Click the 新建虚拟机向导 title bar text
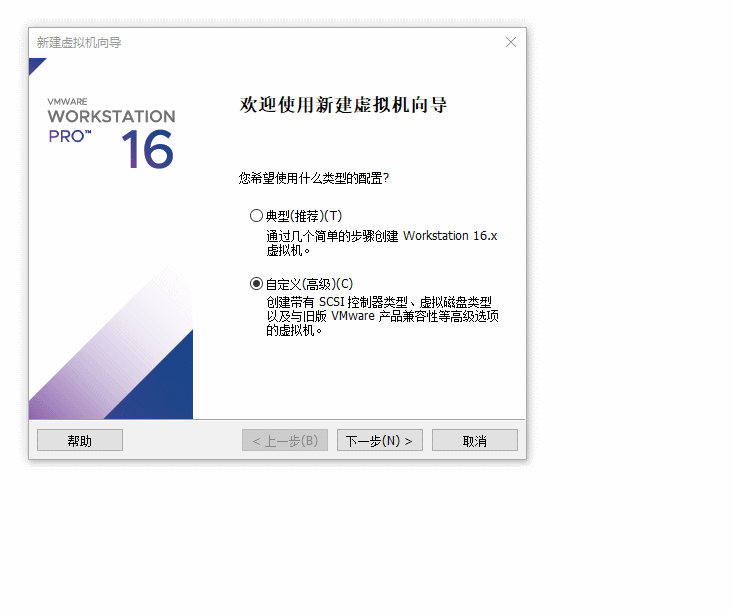 click(79, 42)
